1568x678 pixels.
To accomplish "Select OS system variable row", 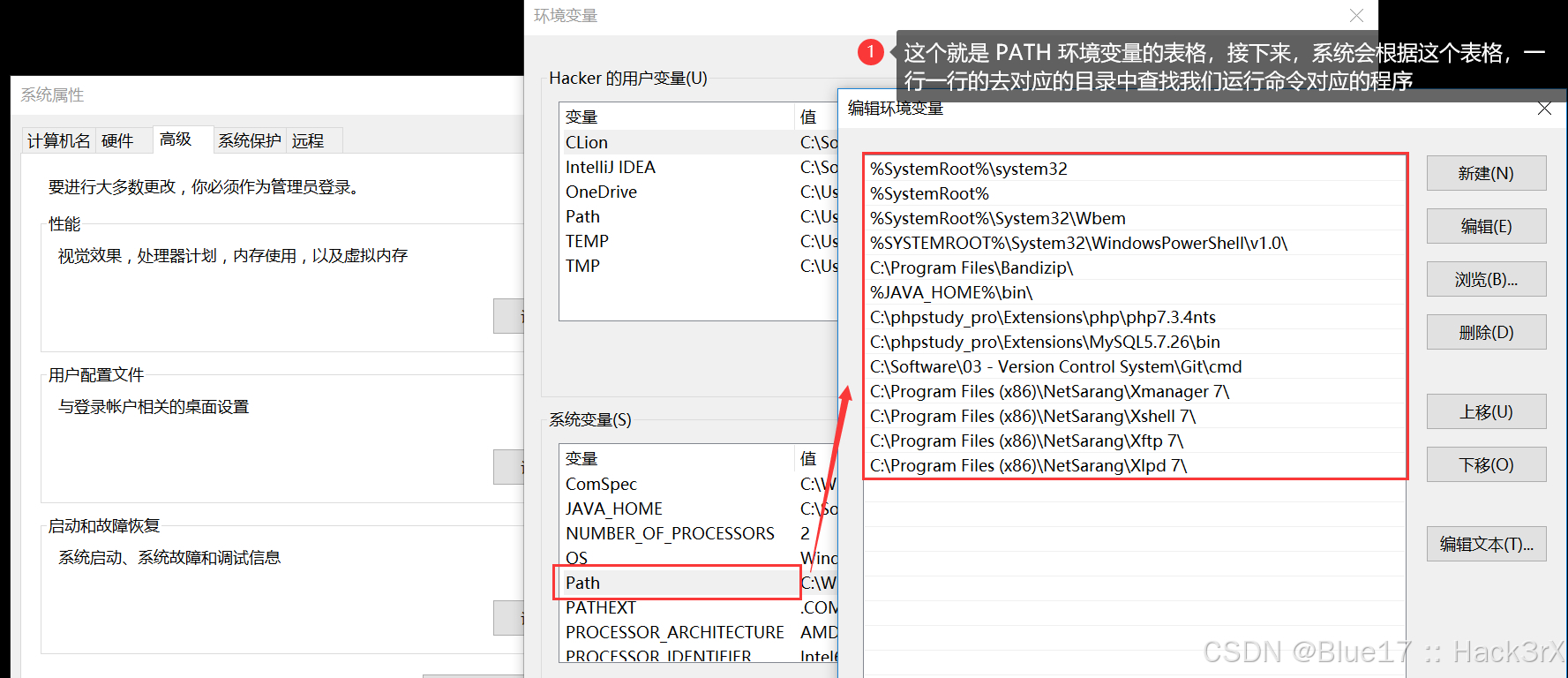I will 699,558.
